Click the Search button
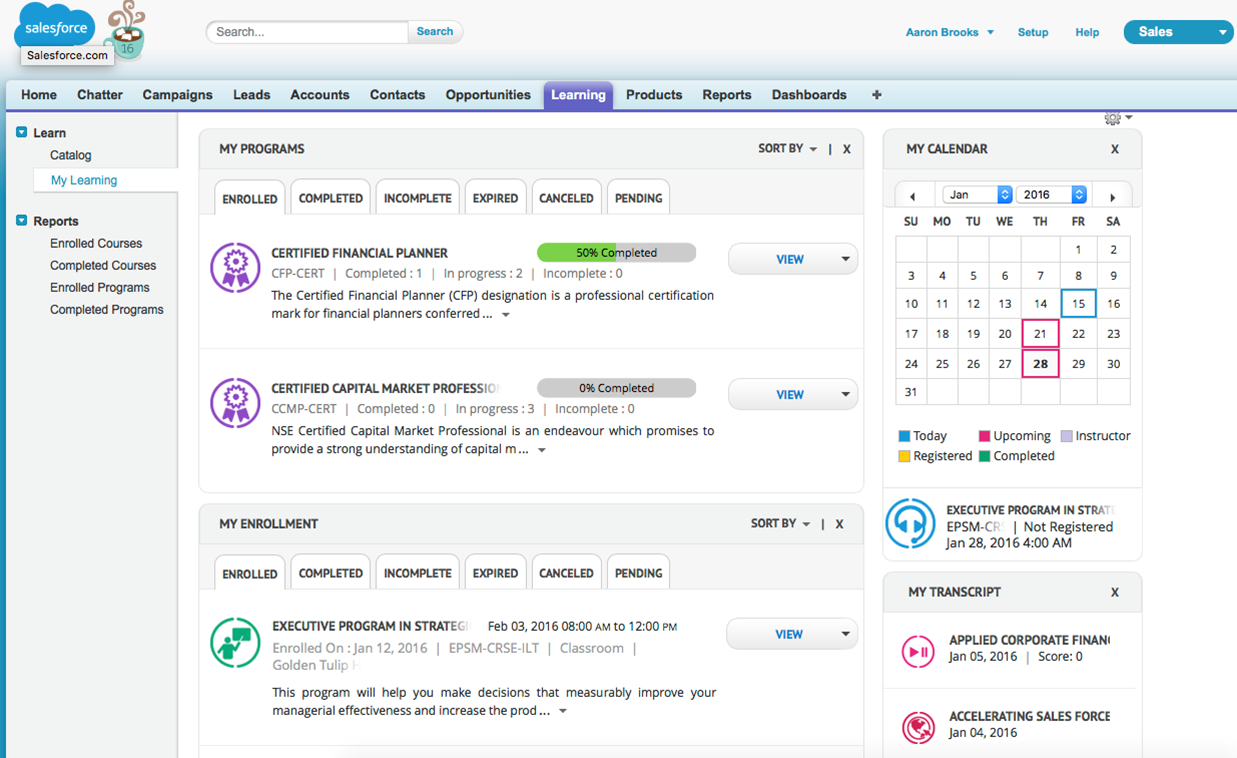This screenshot has height=758, width=1237. point(435,32)
